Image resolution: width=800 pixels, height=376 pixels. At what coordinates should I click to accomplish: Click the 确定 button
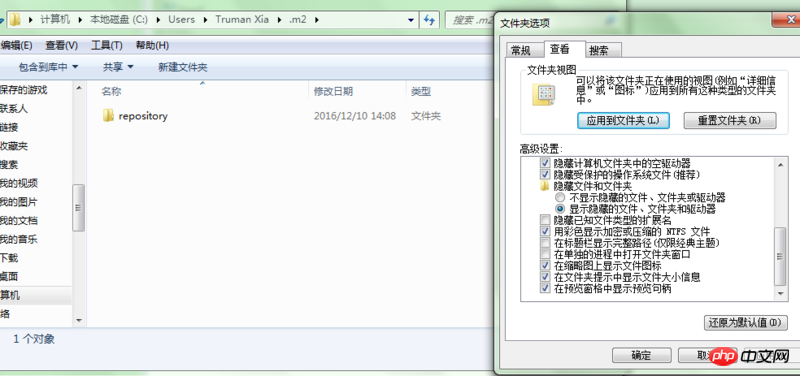(641, 356)
